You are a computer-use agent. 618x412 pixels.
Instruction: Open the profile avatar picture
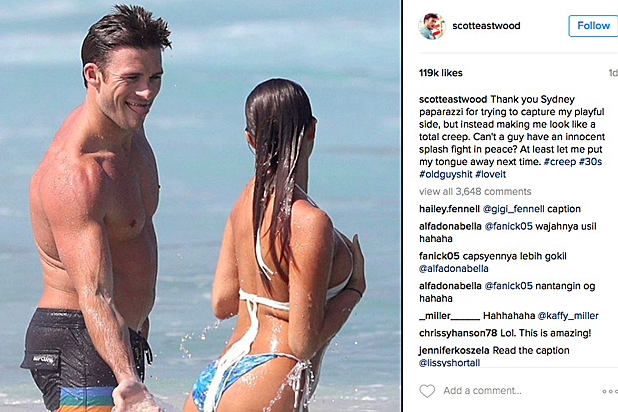[x=432, y=26]
